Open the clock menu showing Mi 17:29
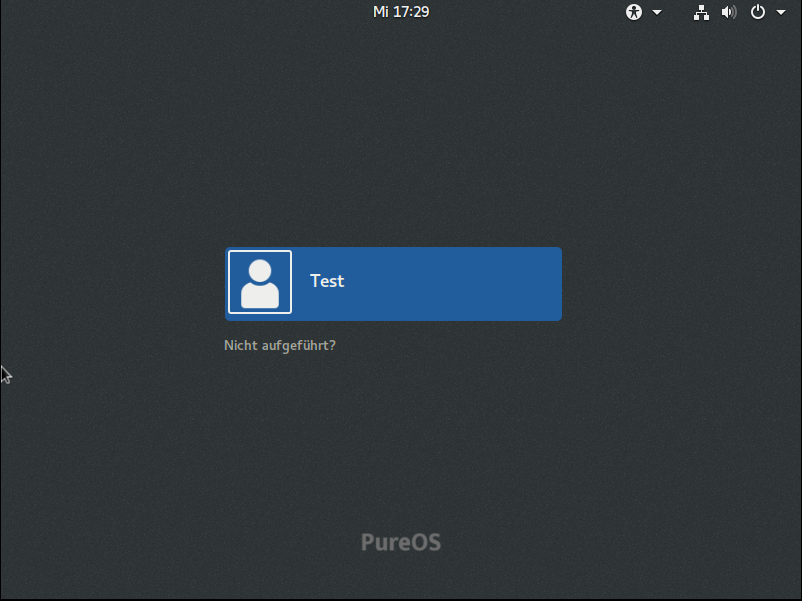 401,12
